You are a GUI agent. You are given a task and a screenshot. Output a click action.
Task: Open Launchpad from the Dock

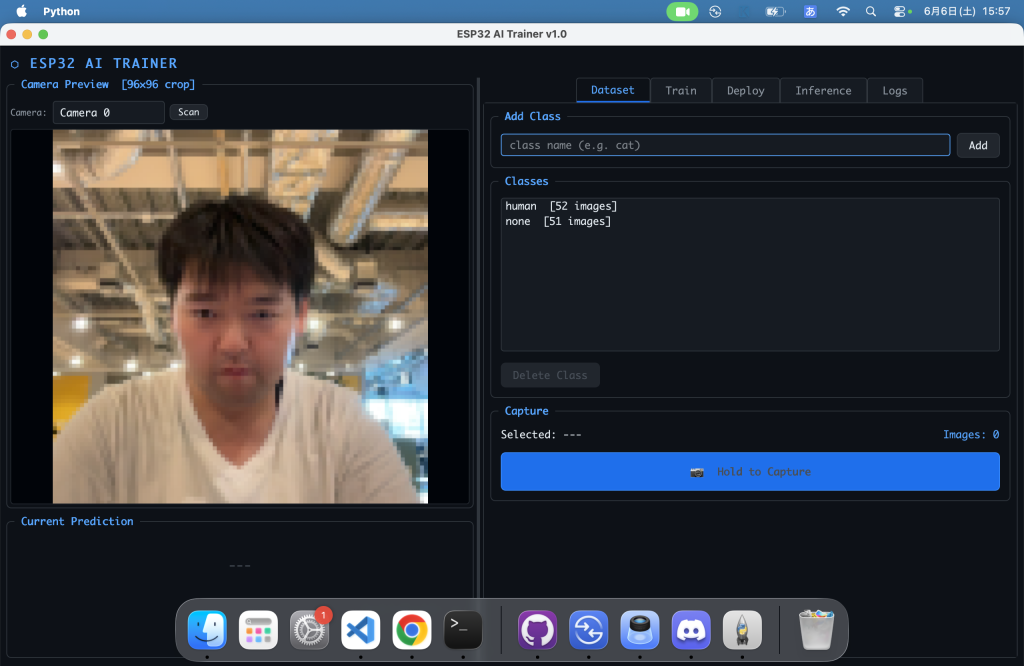click(258, 630)
